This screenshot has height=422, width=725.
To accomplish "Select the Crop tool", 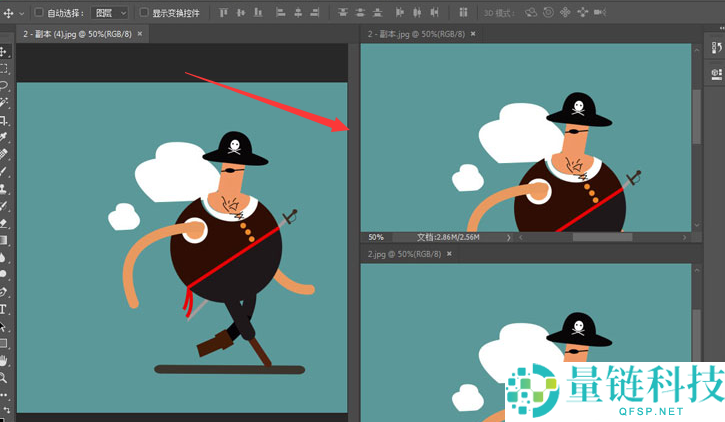I will 5,119.
